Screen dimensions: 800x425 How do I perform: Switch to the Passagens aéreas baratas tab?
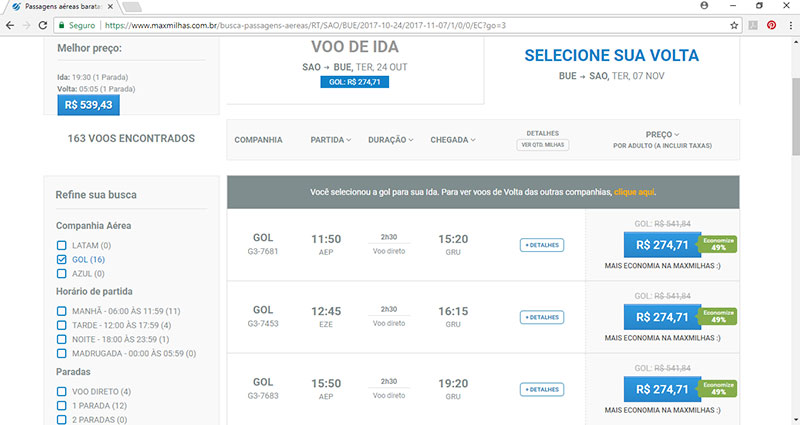click(x=62, y=7)
